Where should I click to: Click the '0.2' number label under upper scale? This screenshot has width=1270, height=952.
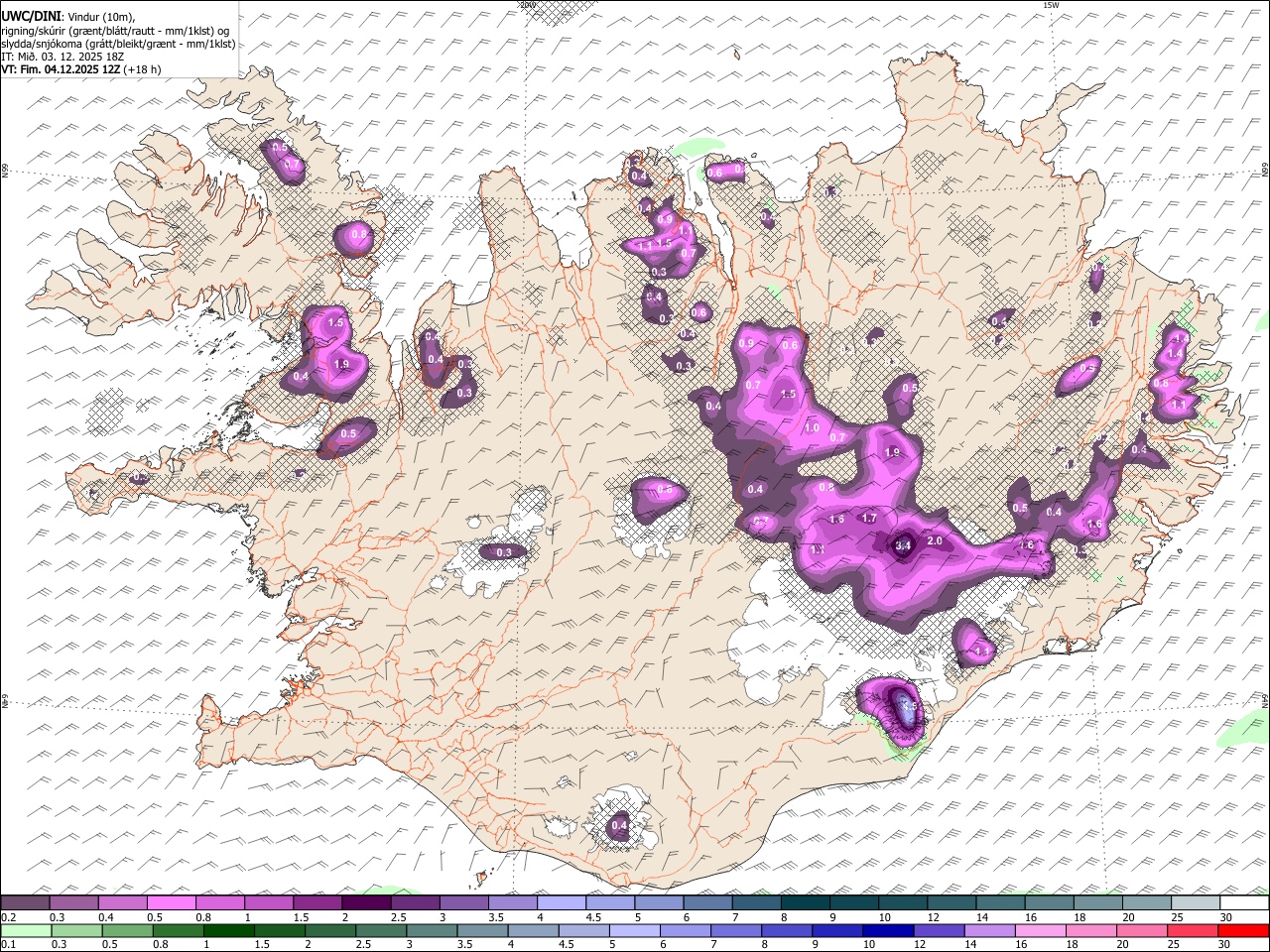[x=8, y=916]
